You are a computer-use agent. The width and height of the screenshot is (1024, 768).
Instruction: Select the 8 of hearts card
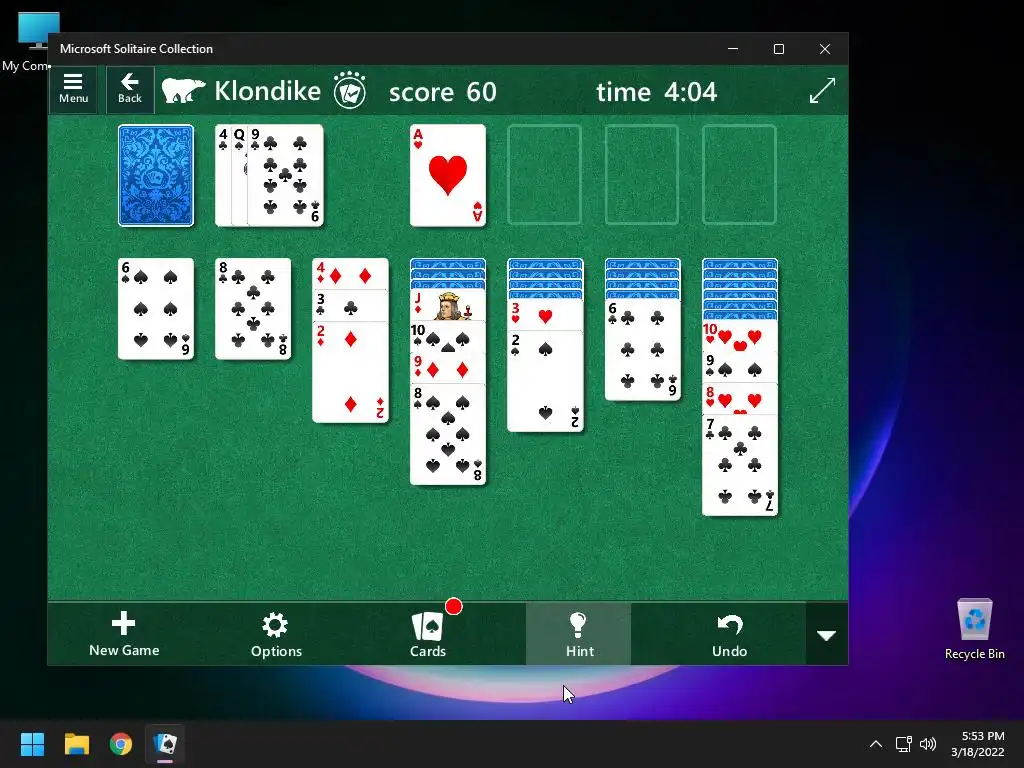[740, 398]
